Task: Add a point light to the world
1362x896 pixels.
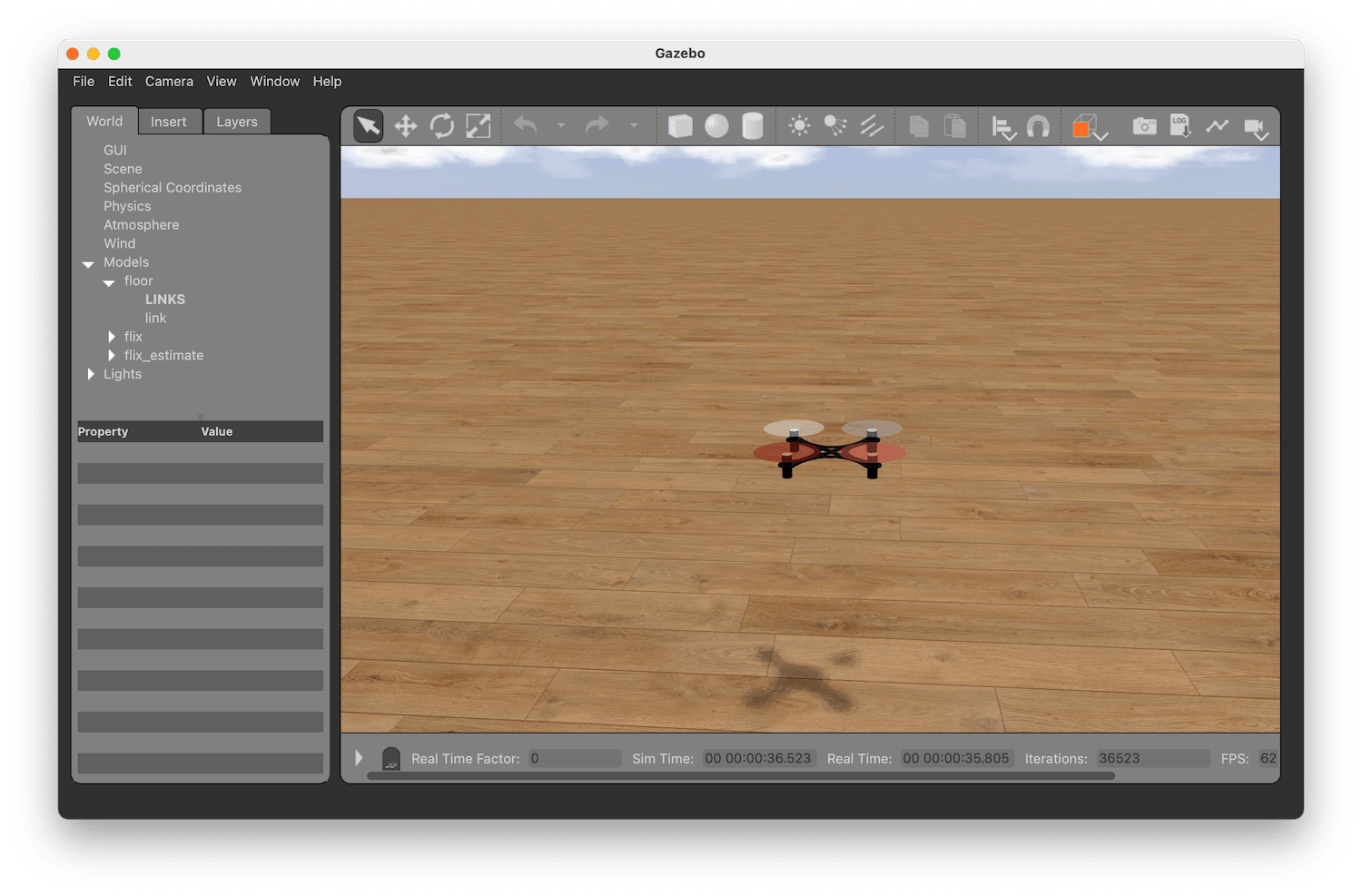Action: point(799,125)
